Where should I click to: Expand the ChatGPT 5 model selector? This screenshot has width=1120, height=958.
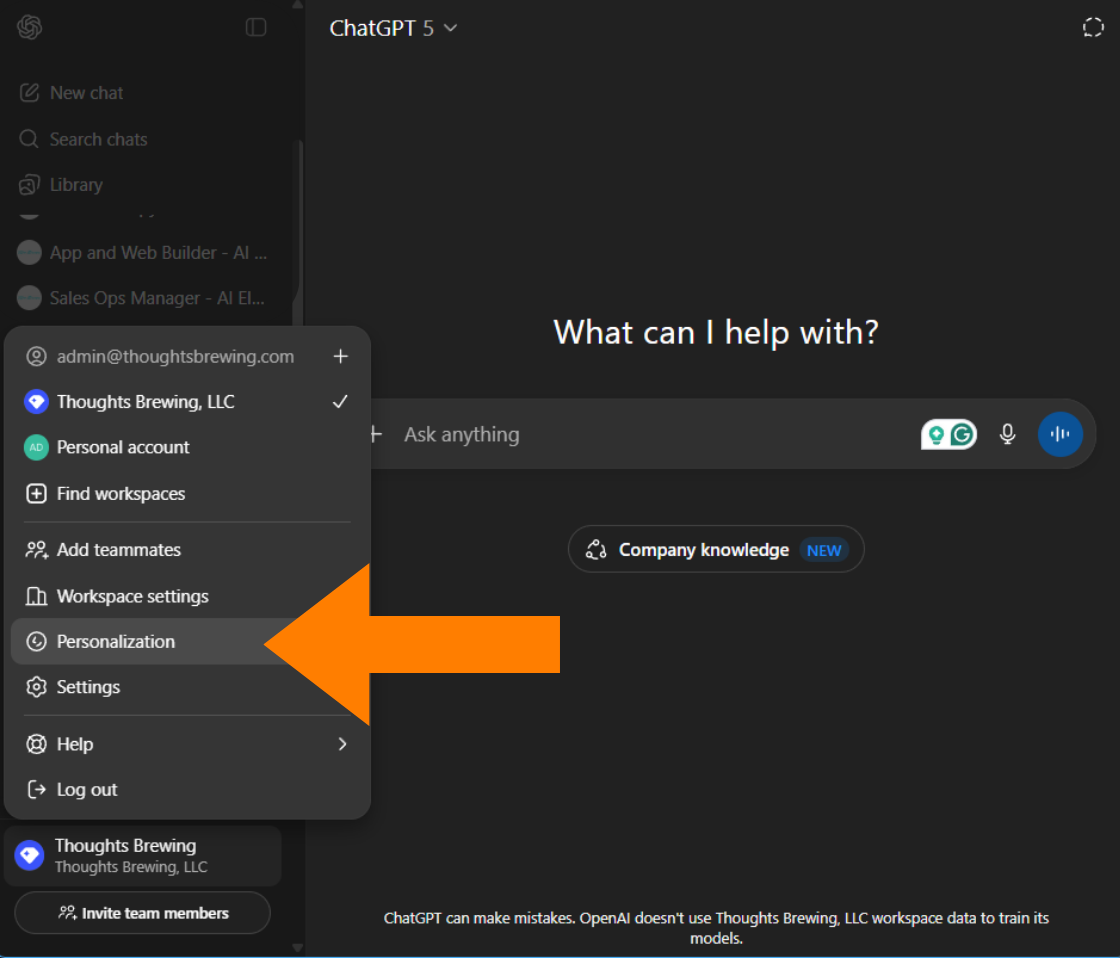[x=394, y=28]
